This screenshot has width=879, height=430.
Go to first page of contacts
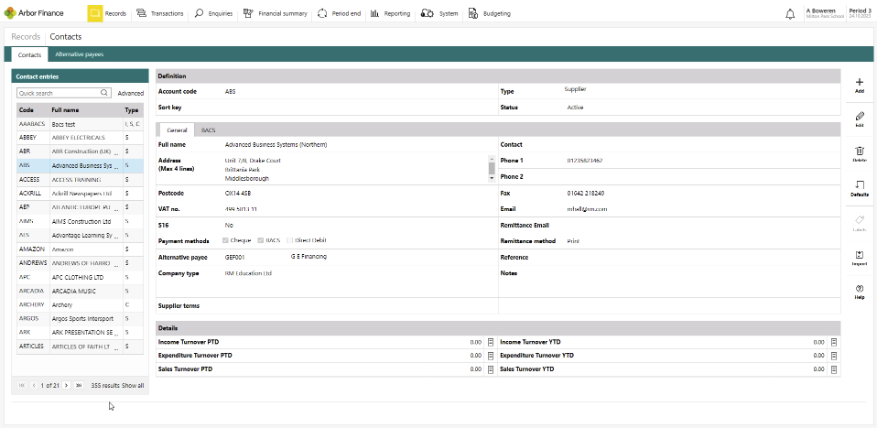click(22, 386)
